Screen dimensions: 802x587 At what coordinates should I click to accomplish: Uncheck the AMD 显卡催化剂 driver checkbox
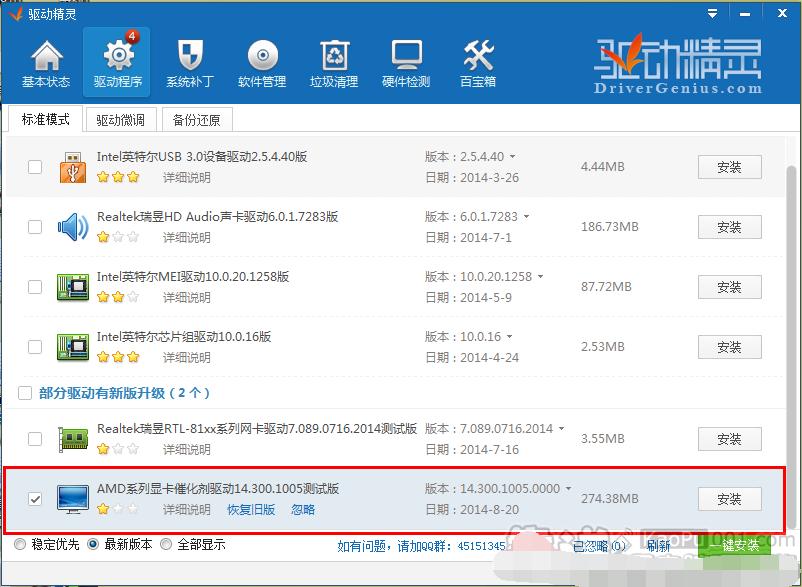35,499
